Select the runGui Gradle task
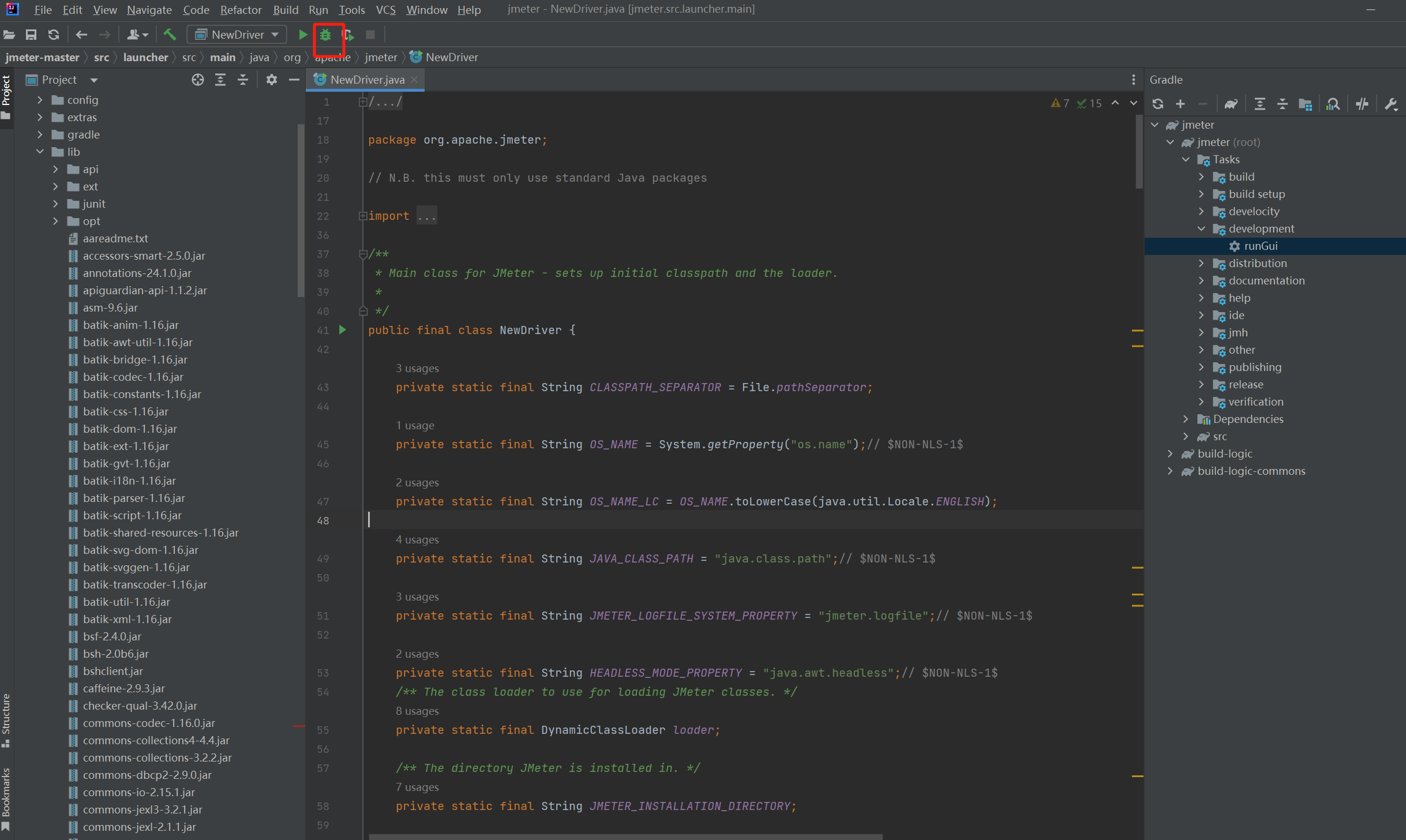The image size is (1406, 840). [x=1261, y=246]
